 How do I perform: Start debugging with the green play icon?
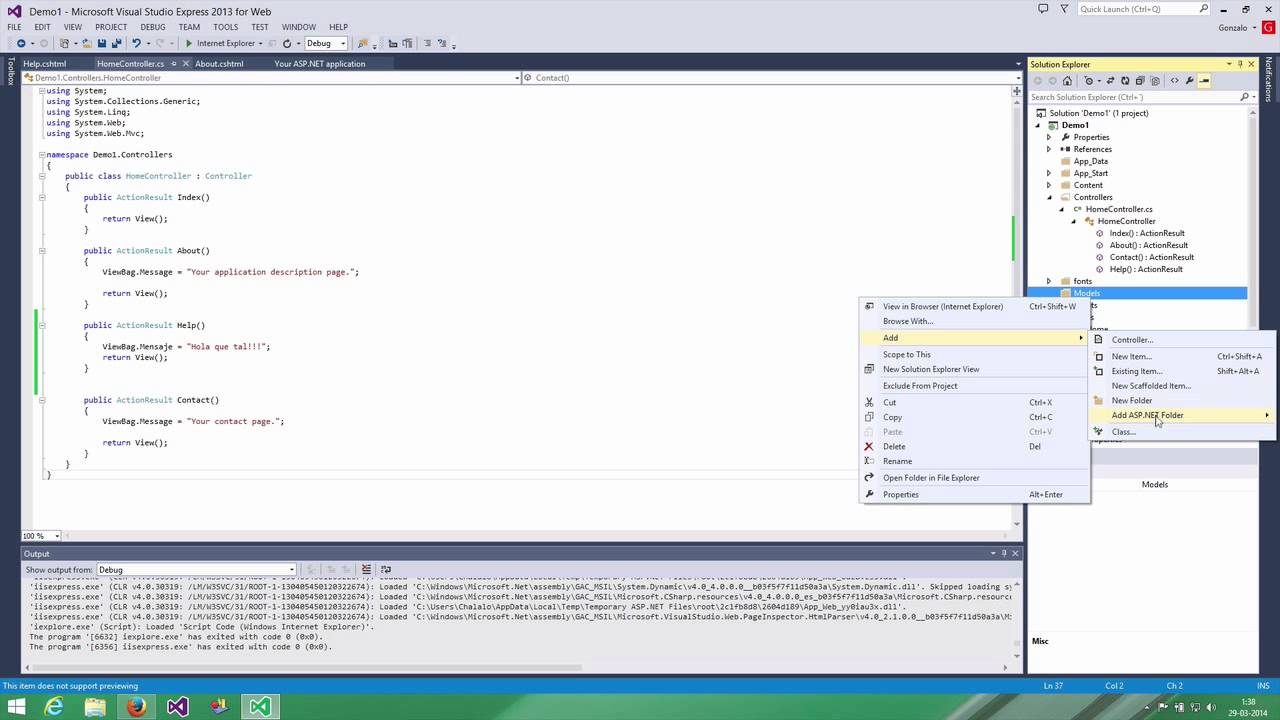coord(188,43)
